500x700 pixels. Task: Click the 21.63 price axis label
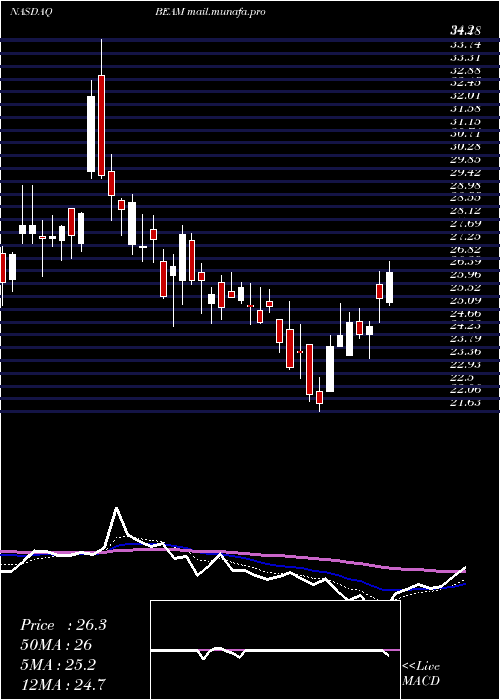tap(465, 403)
